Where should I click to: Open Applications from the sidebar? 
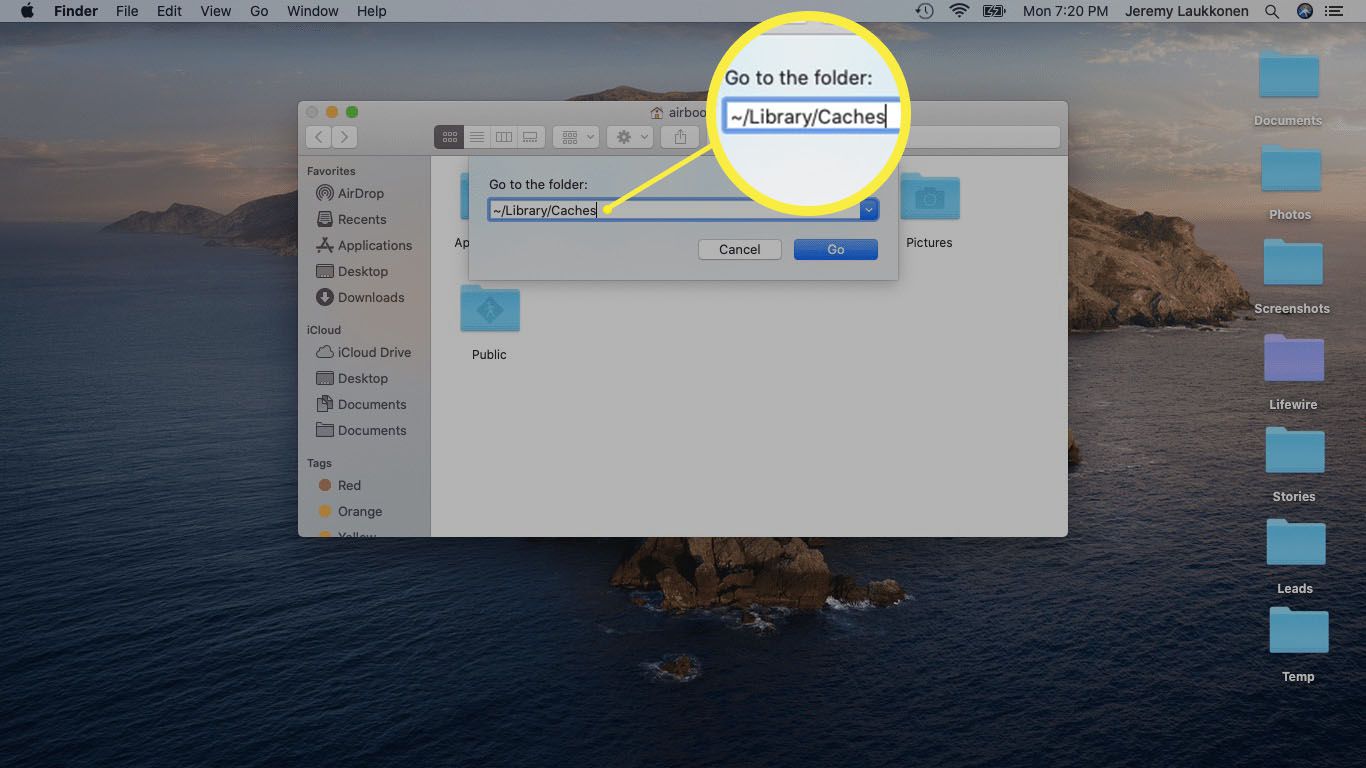coord(374,245)
